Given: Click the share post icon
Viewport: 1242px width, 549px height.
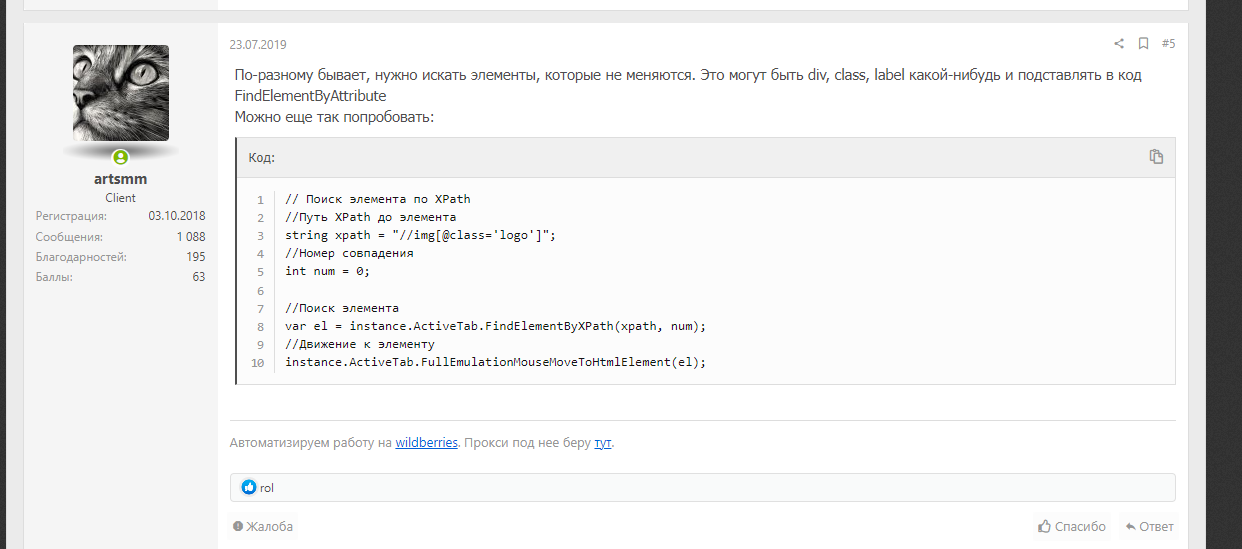Looking at the screenshot, I should [1119, 44].
